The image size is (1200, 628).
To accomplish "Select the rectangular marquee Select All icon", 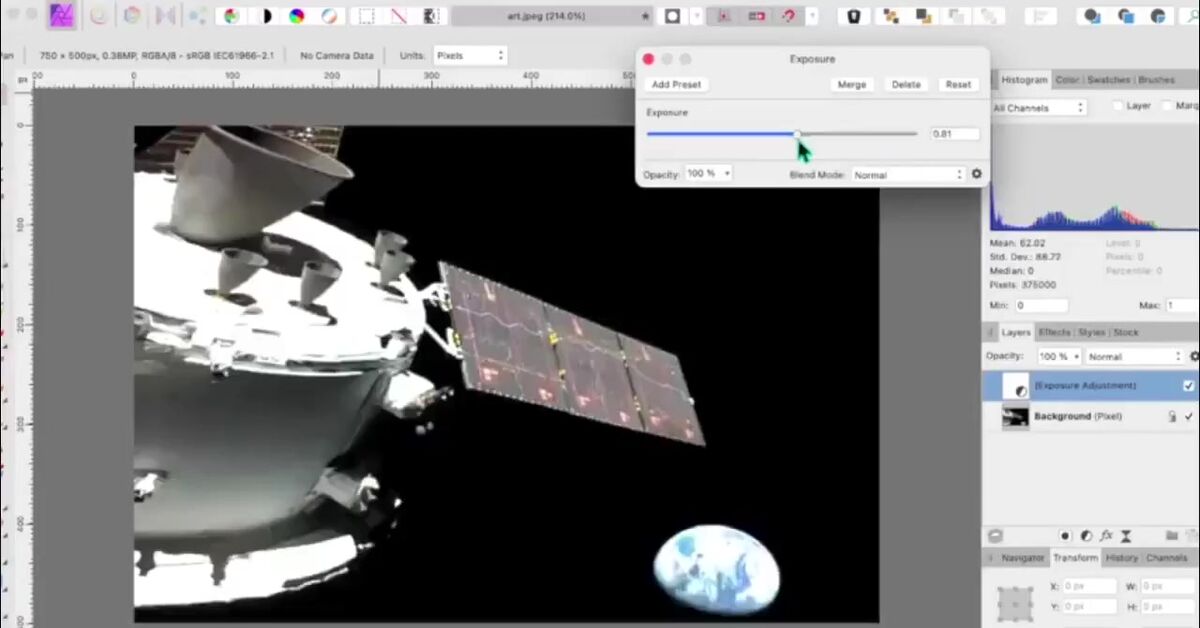I will click(367, 16).
